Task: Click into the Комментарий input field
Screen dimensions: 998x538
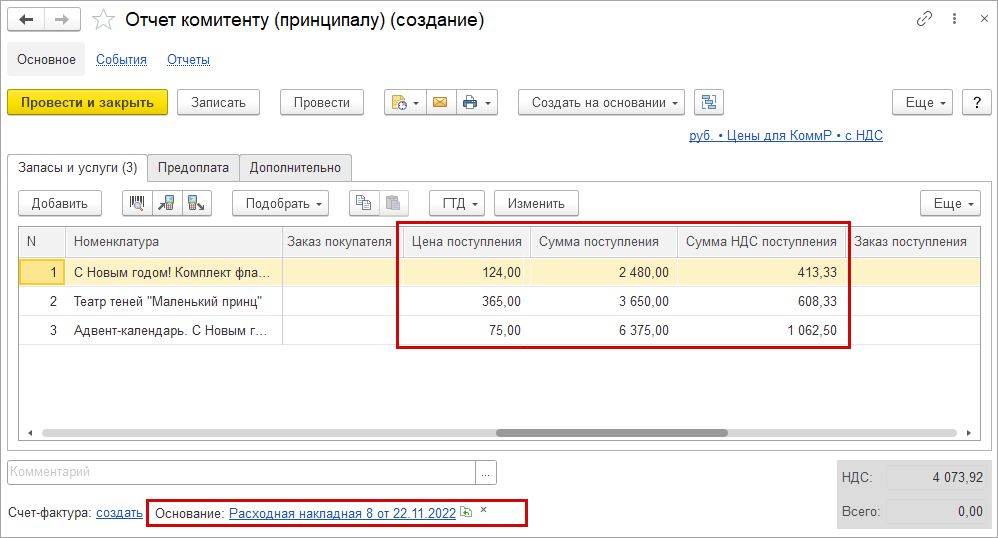Action: click(x=241, y=472)
